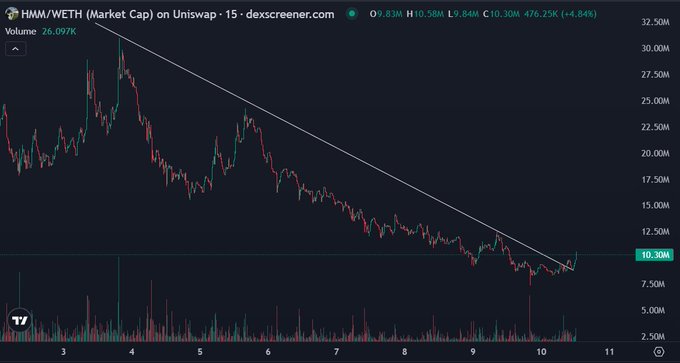Click the 12.50M price axis label
Screen dimensions: 680x363
point(655,232)
